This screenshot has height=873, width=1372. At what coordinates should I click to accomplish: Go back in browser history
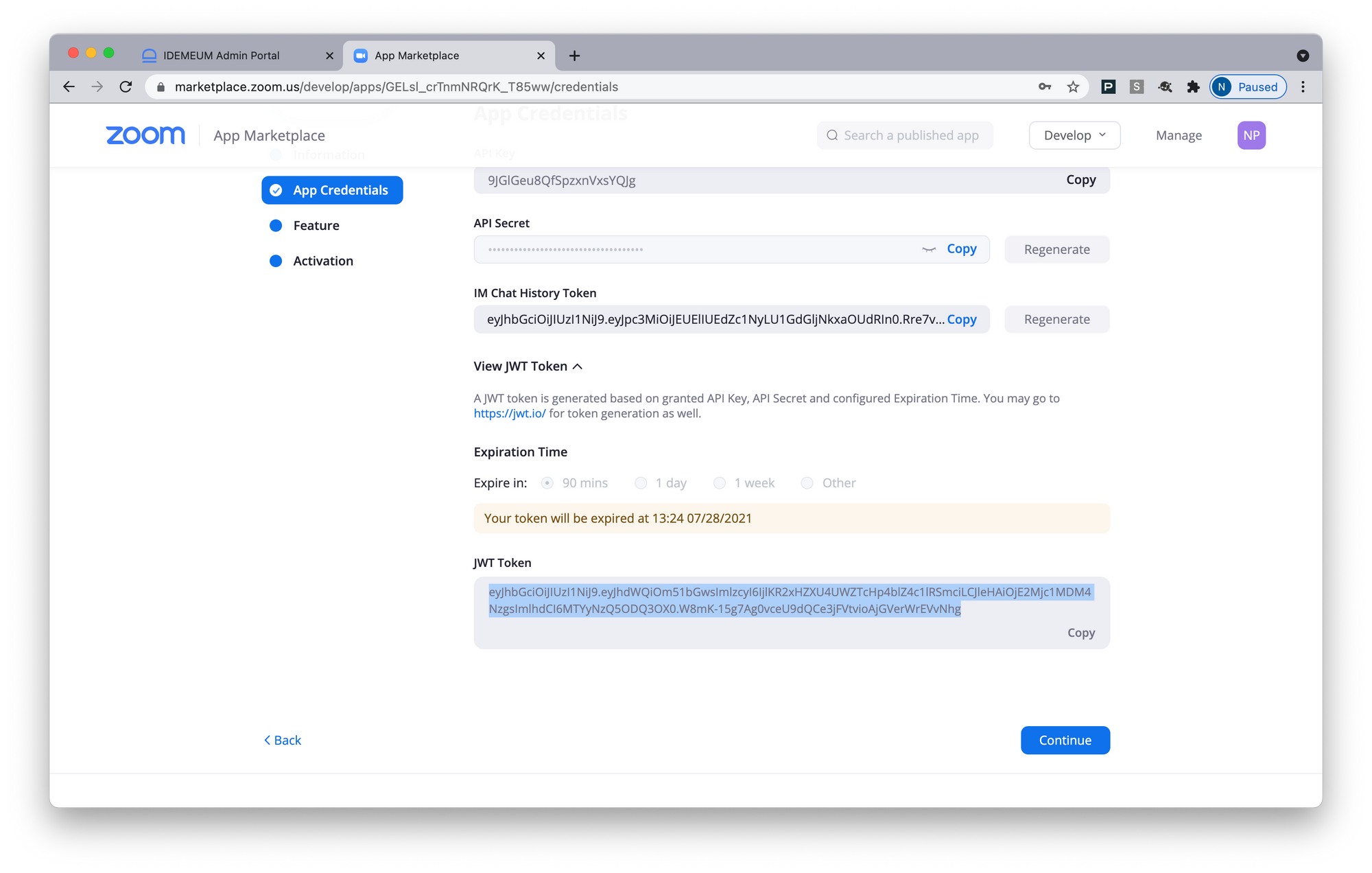coord(69,86)
